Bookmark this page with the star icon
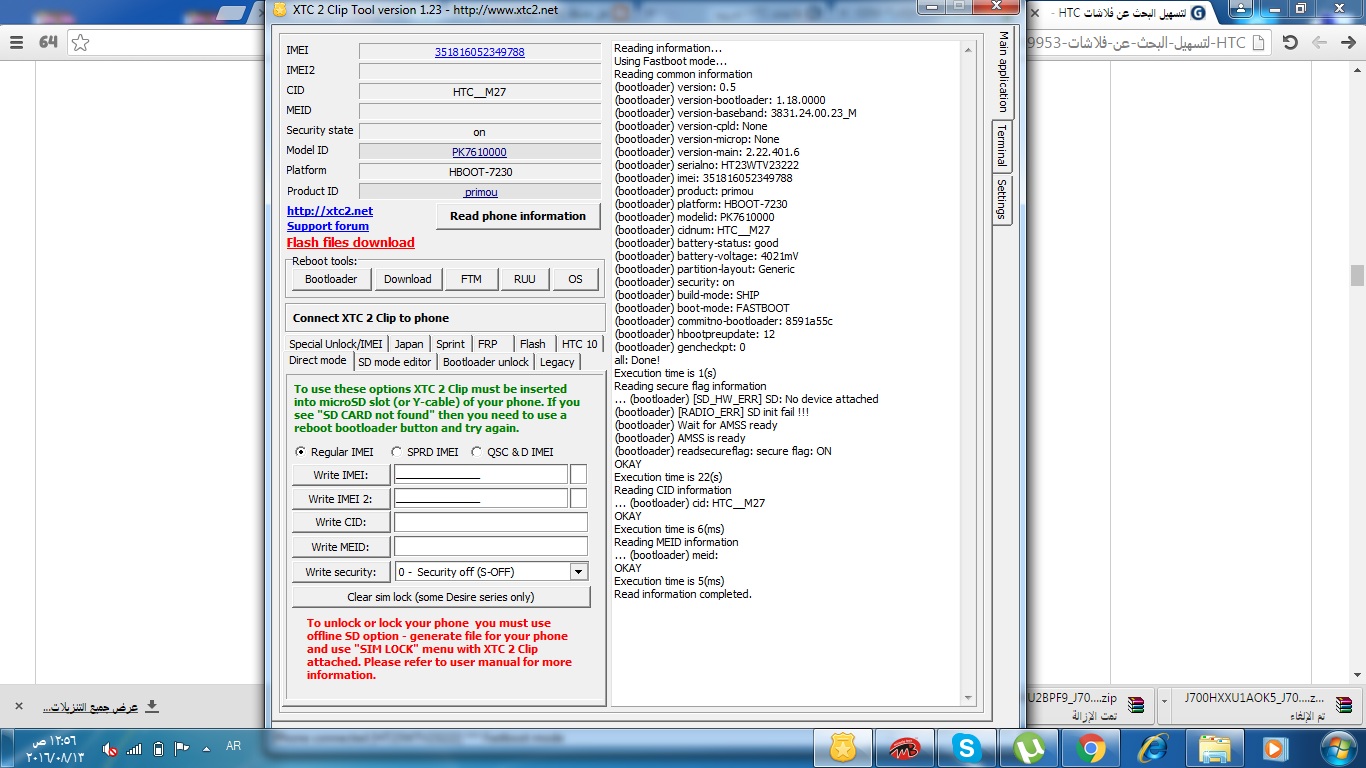 click(x=81, y=42)
